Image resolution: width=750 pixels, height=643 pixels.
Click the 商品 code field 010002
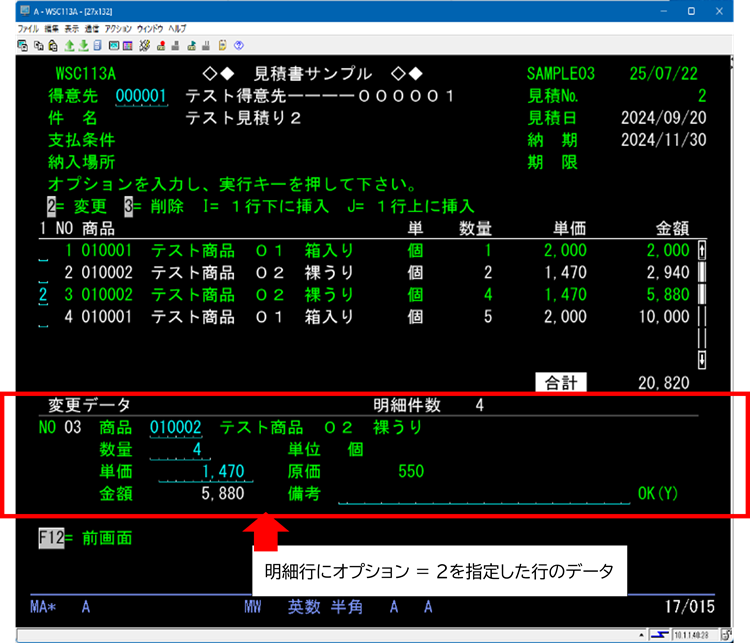tap(176, 428)
